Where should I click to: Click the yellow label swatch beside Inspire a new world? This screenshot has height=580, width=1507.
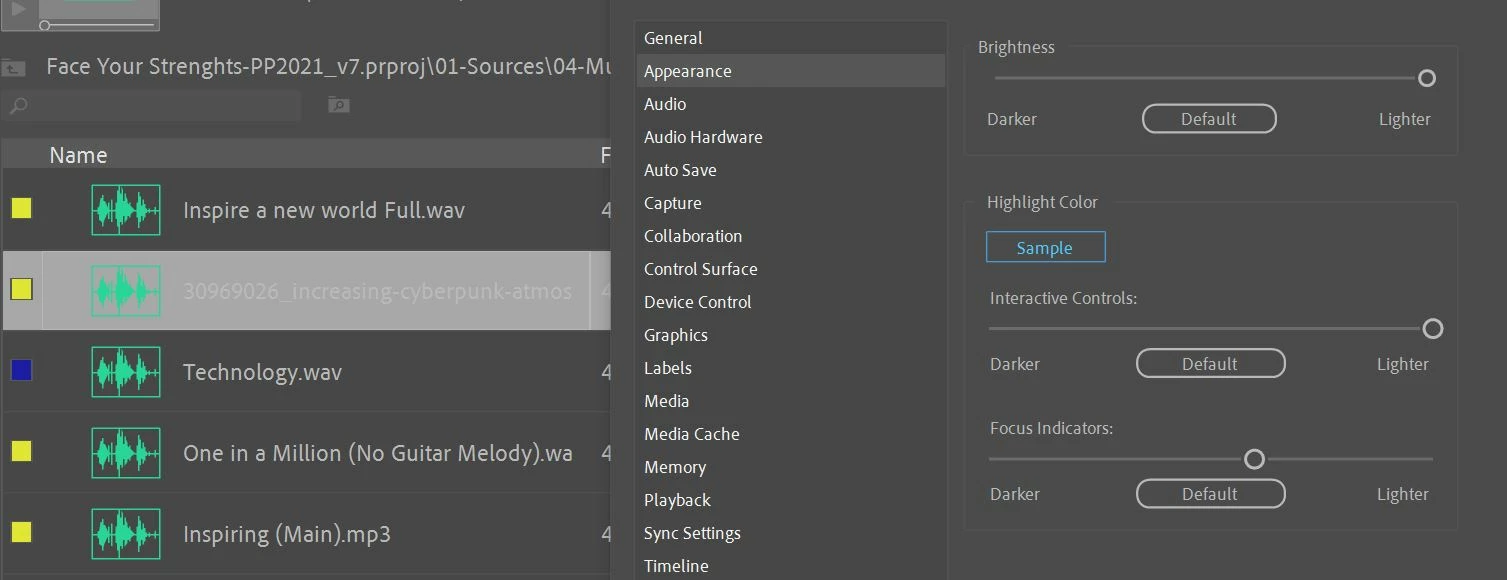(x=21, y=208)
